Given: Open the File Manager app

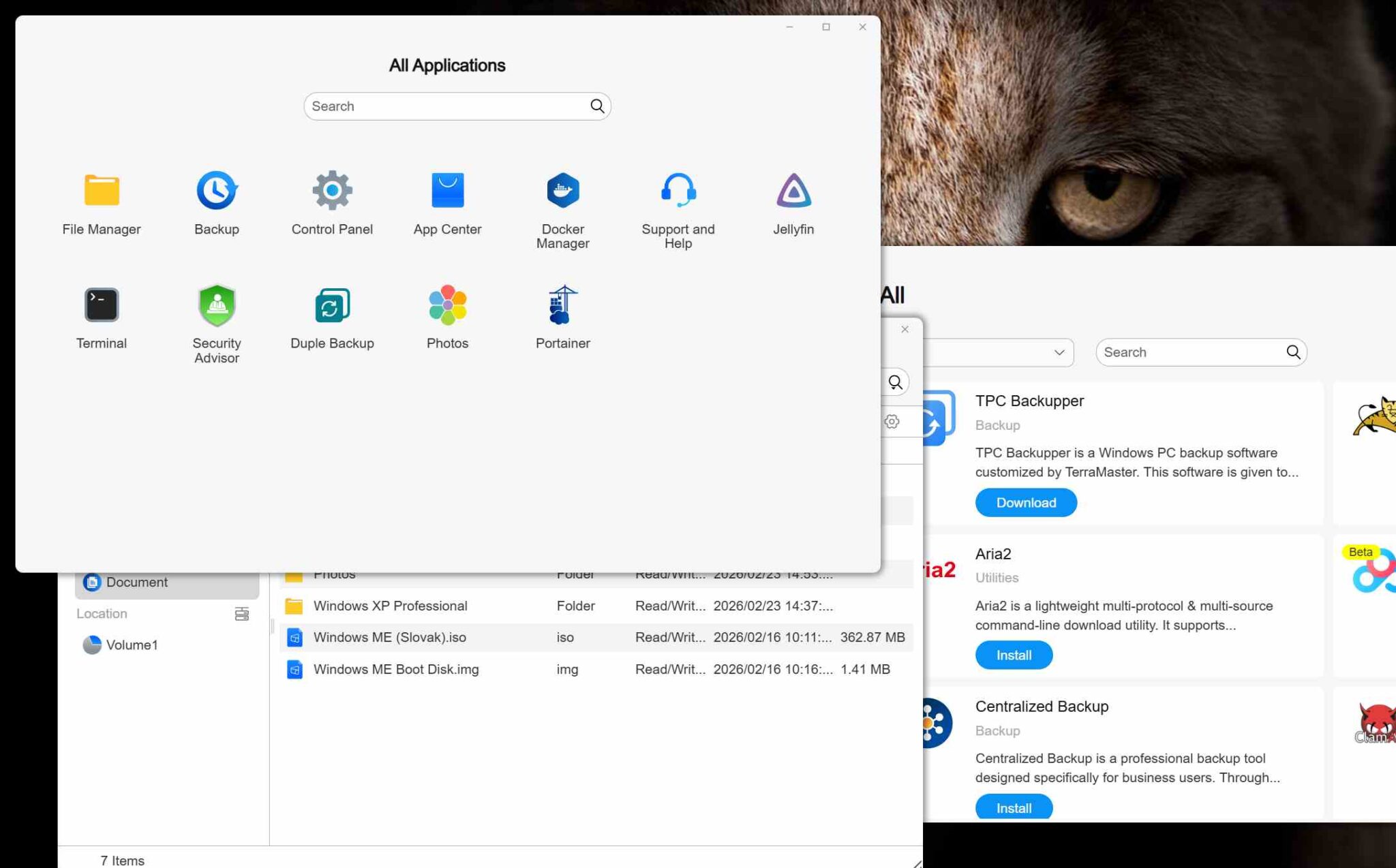Looking at the screenshot, I should tap(102, 191).
